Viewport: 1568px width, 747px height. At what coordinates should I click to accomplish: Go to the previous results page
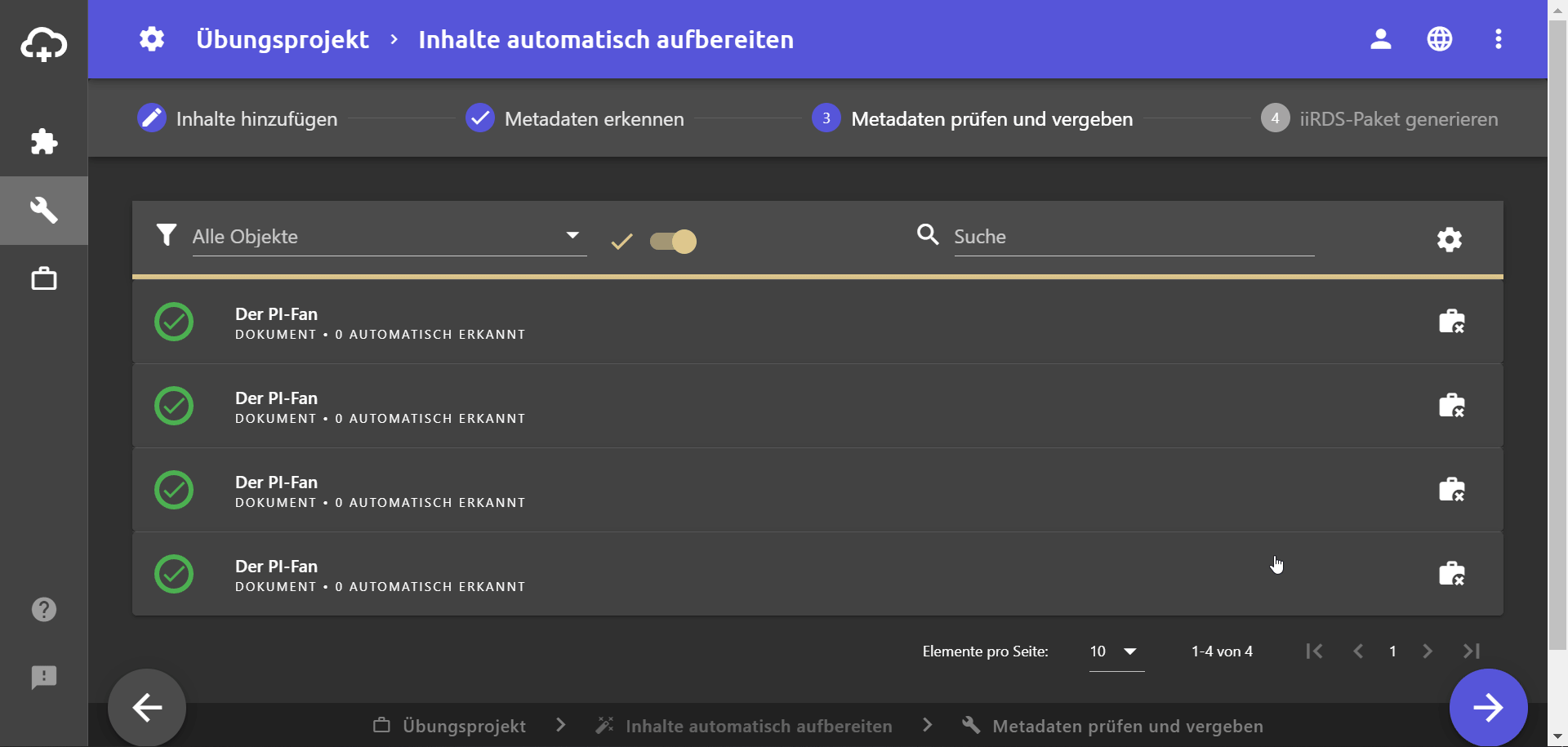pos(1358,651)
